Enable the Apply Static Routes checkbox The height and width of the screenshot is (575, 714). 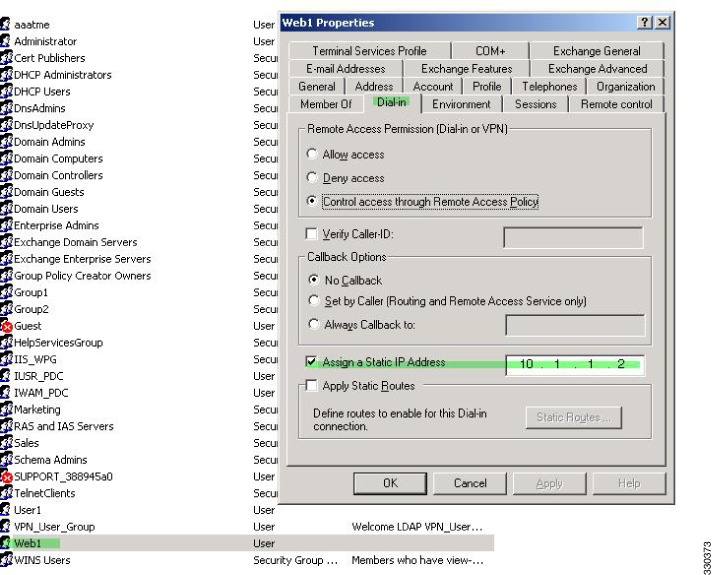pos(311,386)
